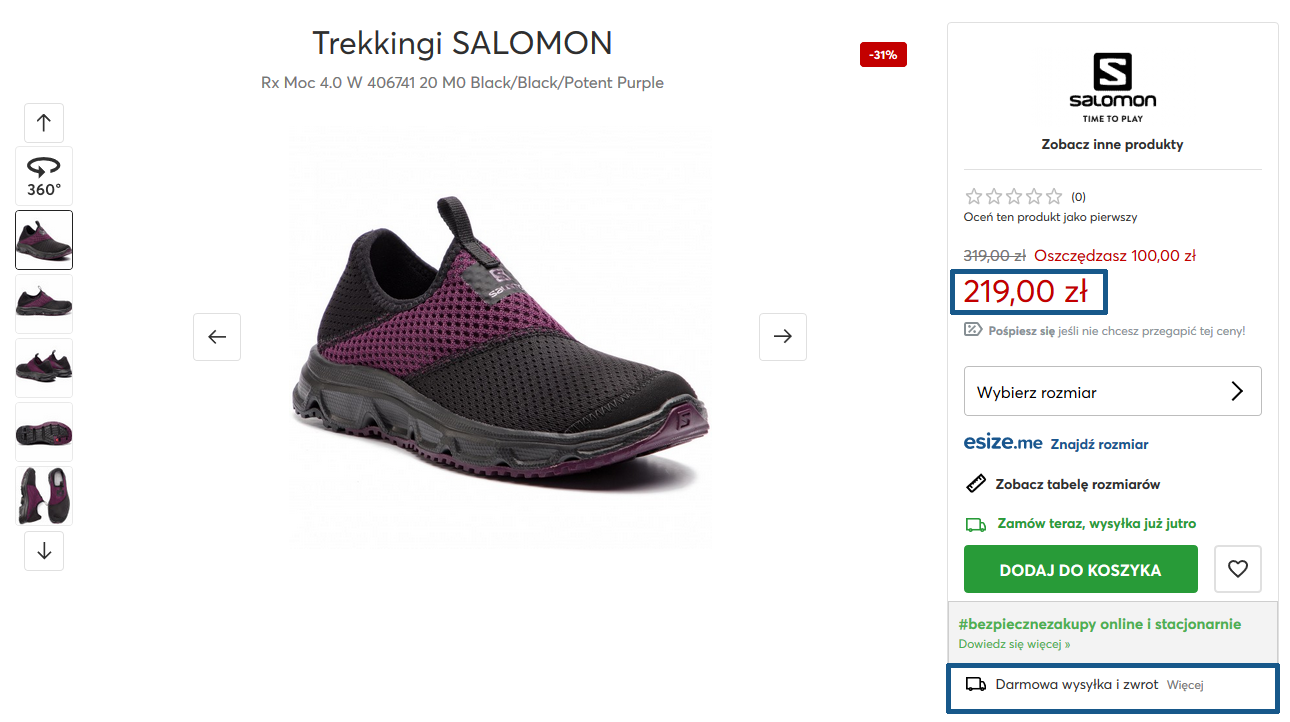Open the Wybierz rozmiar size selector
The image size is (1290, 722).
[1113, 391]
